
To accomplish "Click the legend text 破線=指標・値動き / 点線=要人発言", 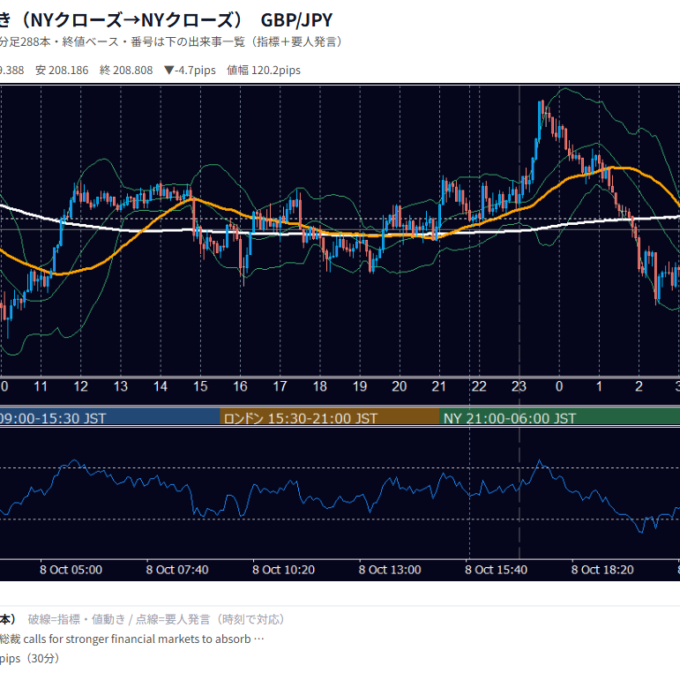I will (x=155, y=619).
